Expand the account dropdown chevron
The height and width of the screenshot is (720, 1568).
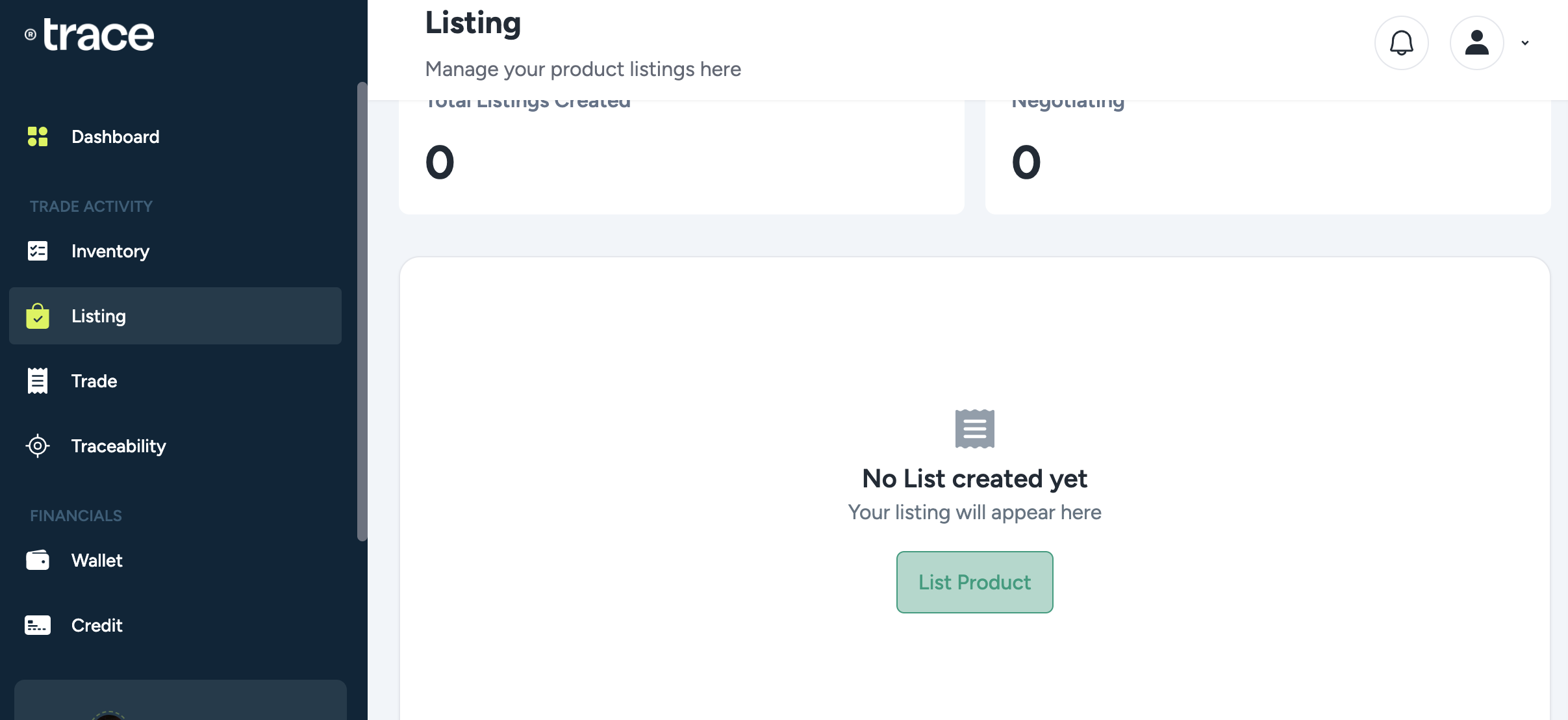point(1524,43)
